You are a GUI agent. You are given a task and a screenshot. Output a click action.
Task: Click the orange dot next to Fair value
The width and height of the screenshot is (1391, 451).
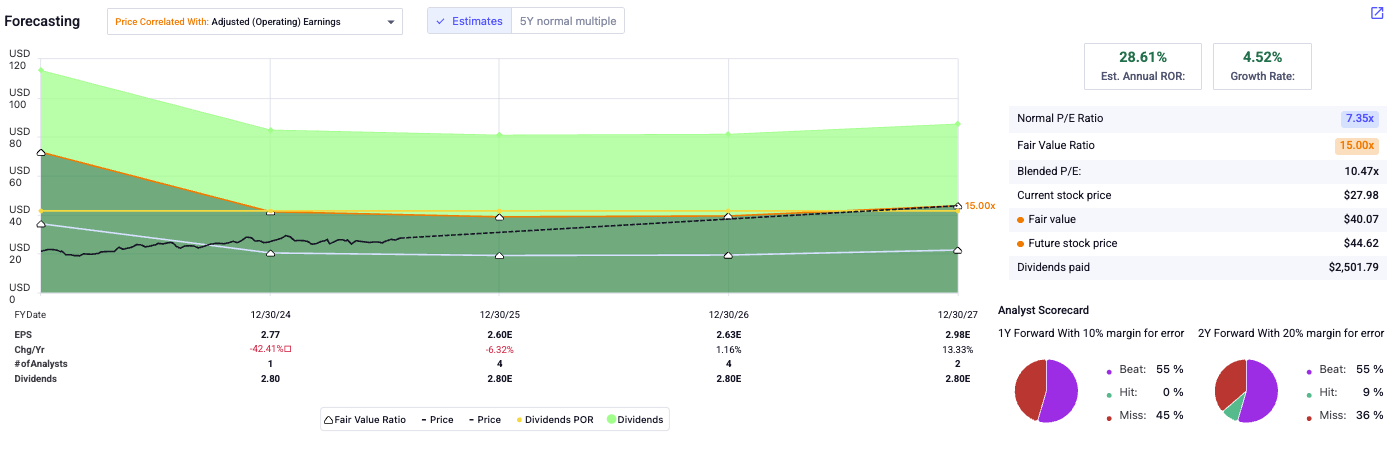pyautogui.click(x=1020, y=219)
